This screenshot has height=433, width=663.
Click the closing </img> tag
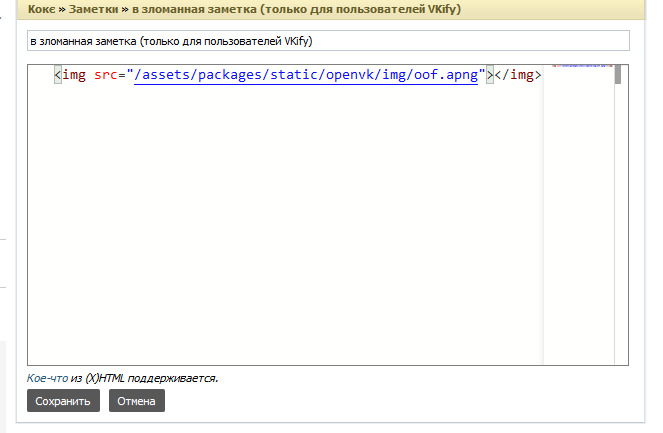pyautogui.click(x=518, y=76)
